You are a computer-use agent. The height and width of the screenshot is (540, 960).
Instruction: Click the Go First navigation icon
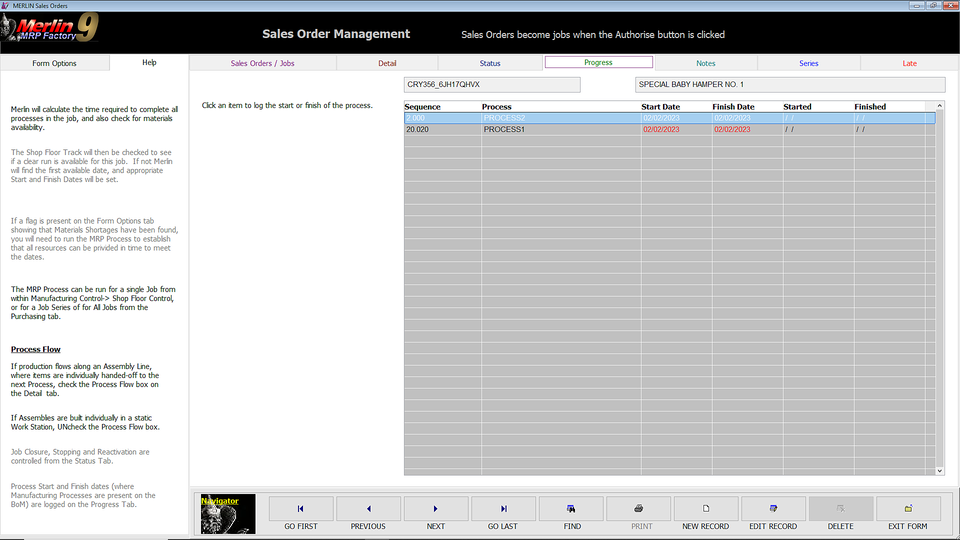(301, 509)
